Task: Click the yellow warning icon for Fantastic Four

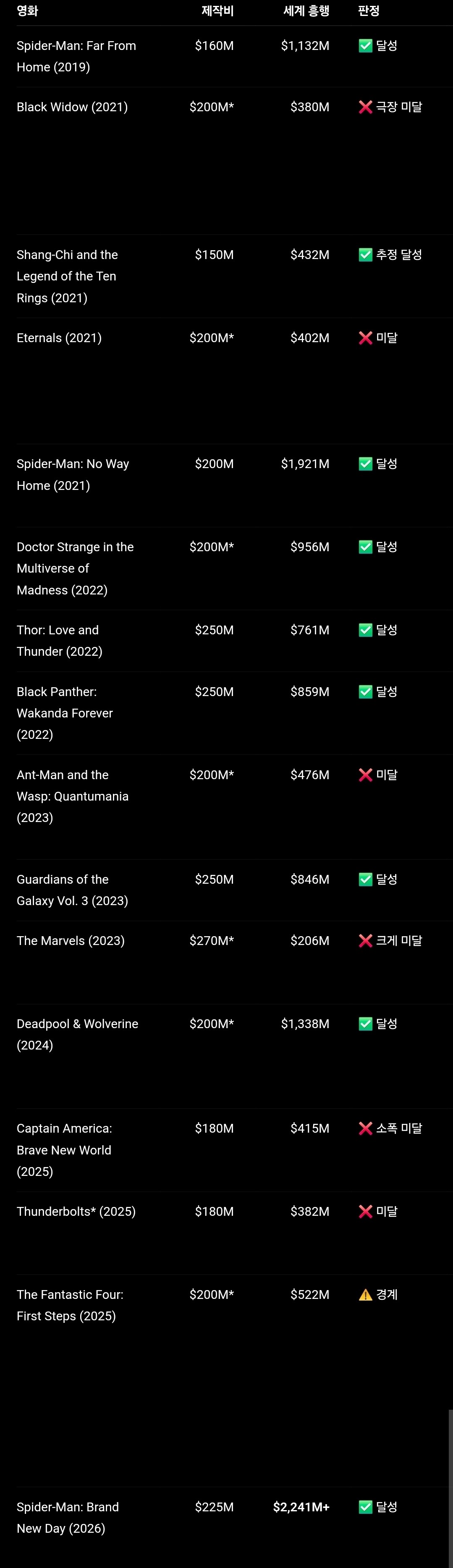Action: (x=365, y=1295)
